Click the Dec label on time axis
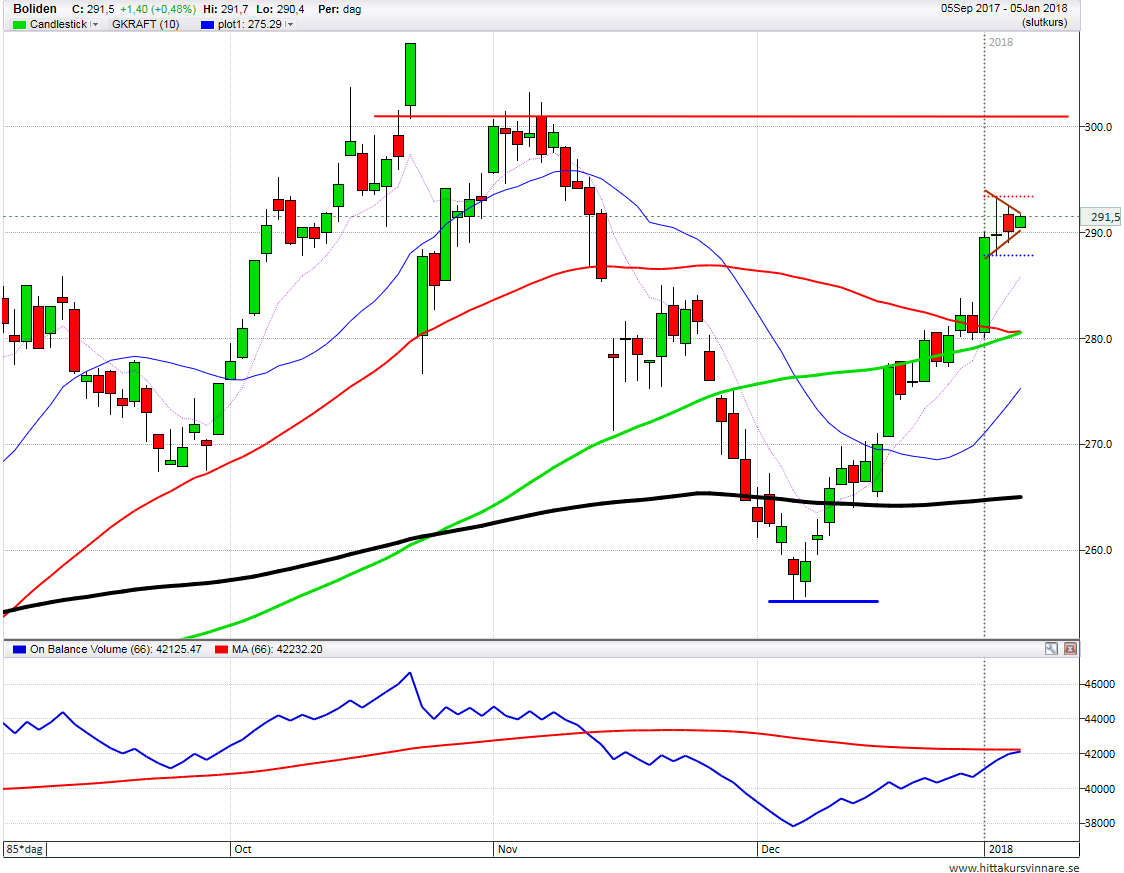Image resolution: width=1124 pixels, height=873 pixels. (x=771, y=849)
